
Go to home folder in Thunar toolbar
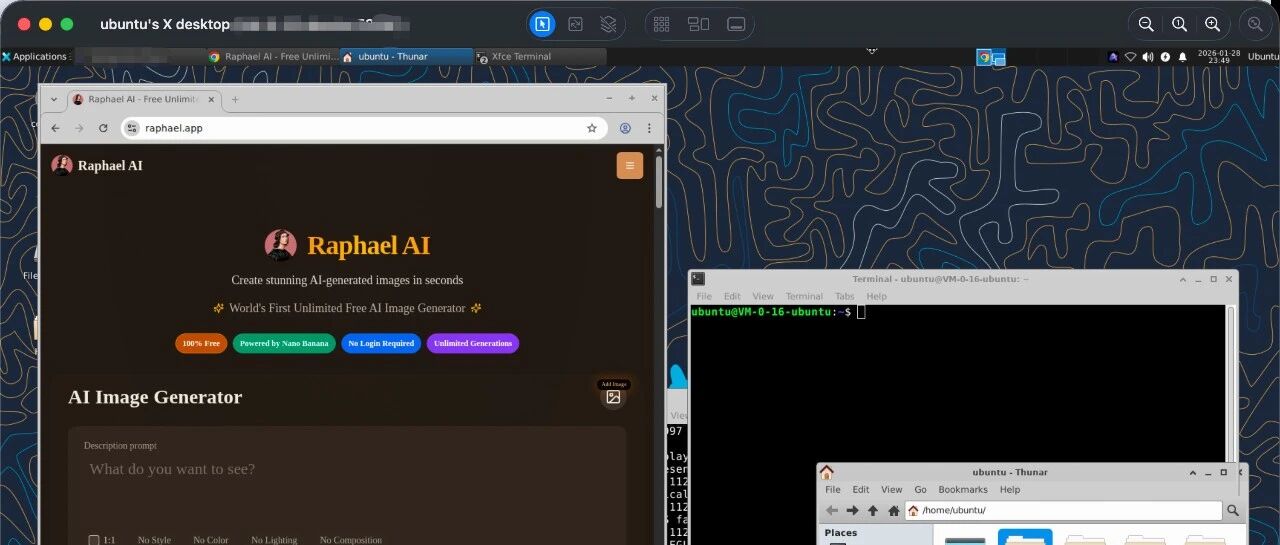tap(894, 510)
